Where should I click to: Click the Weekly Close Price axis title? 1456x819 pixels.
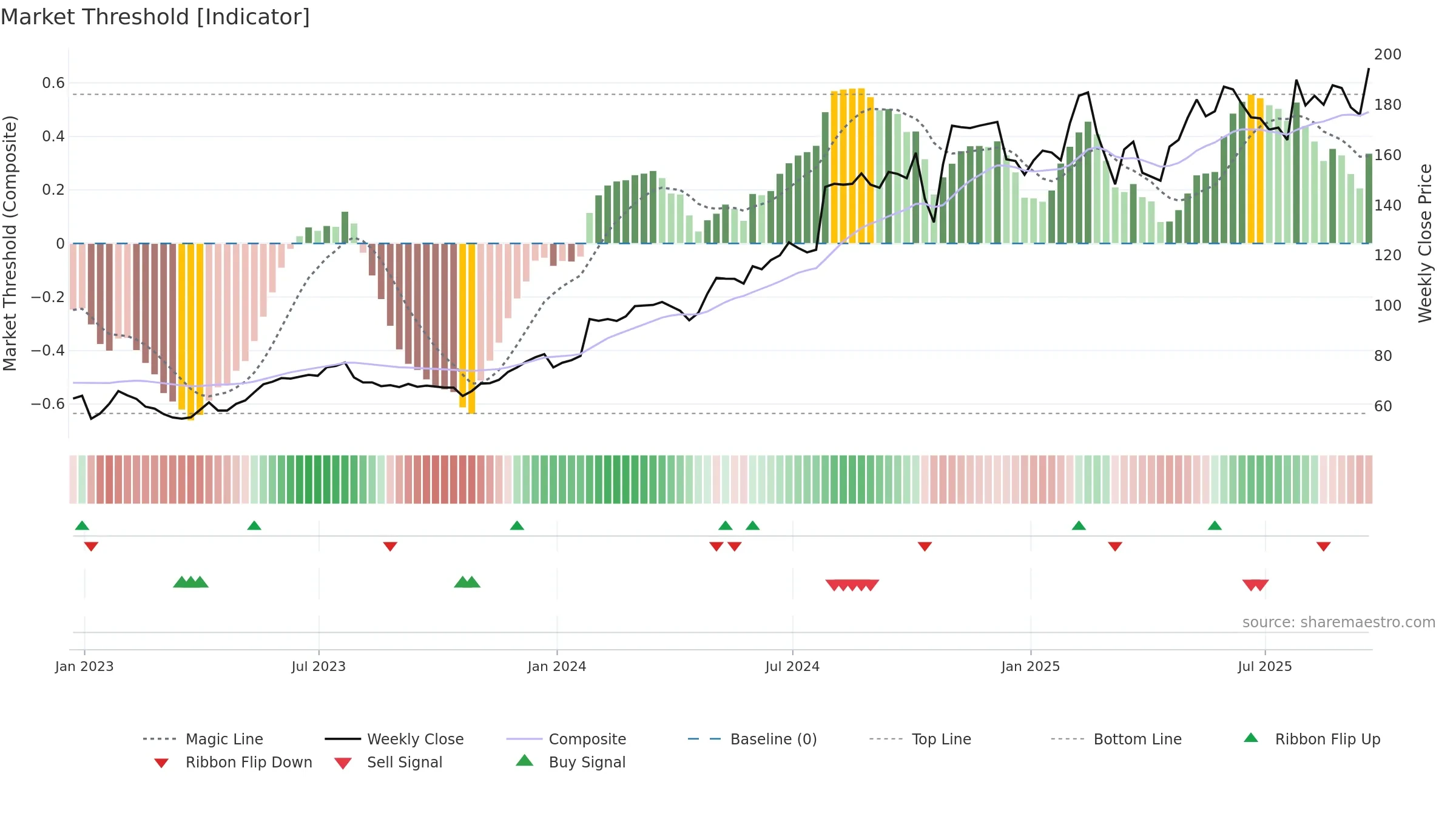click(x=1425, y=243)
